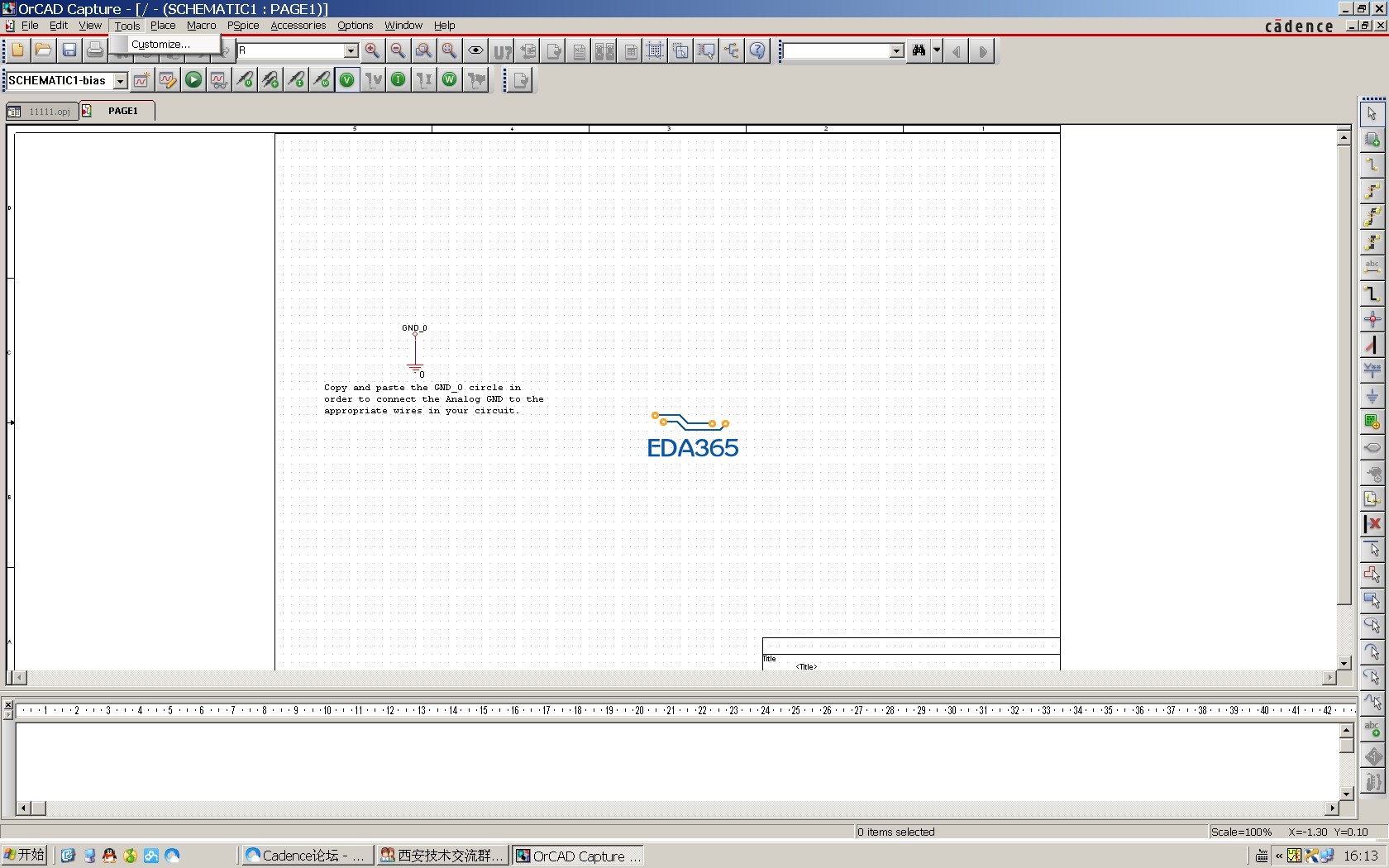Screen dimensions: 1389x868
Task: Run the PSpice simulation
Action: tap(193, 80)
